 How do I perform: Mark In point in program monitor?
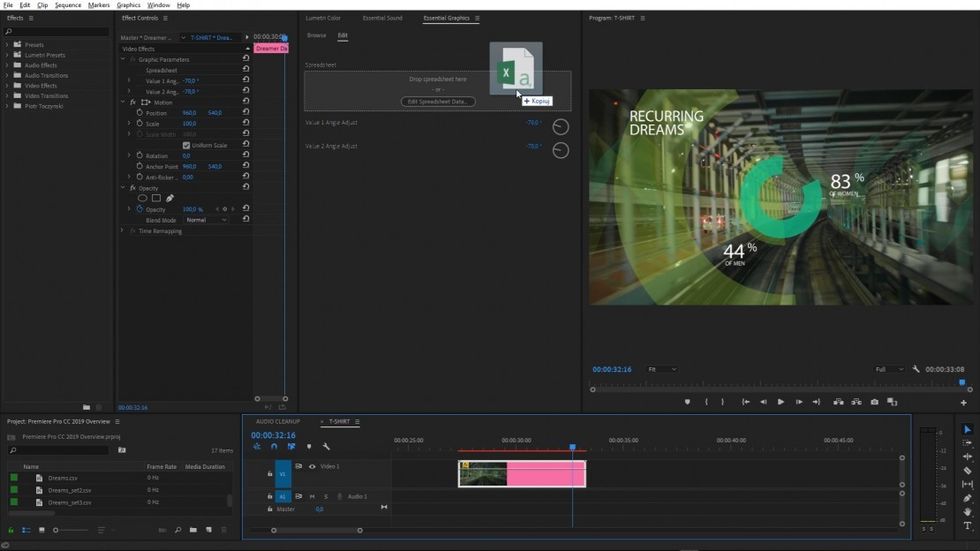[x=706, y=402]
